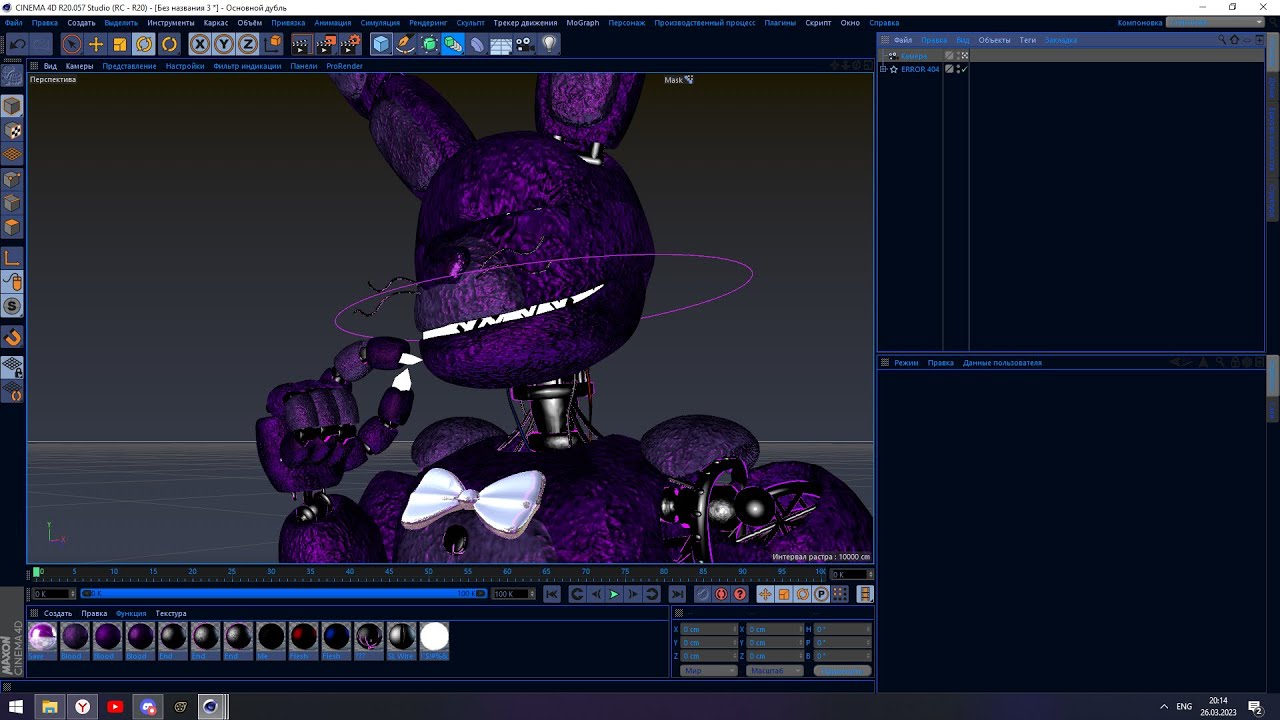This screenshot has width=1280, height=720.
Task: Toggle position keyframe recording icon
Action: pyautogui.click(x=765, y=594)
